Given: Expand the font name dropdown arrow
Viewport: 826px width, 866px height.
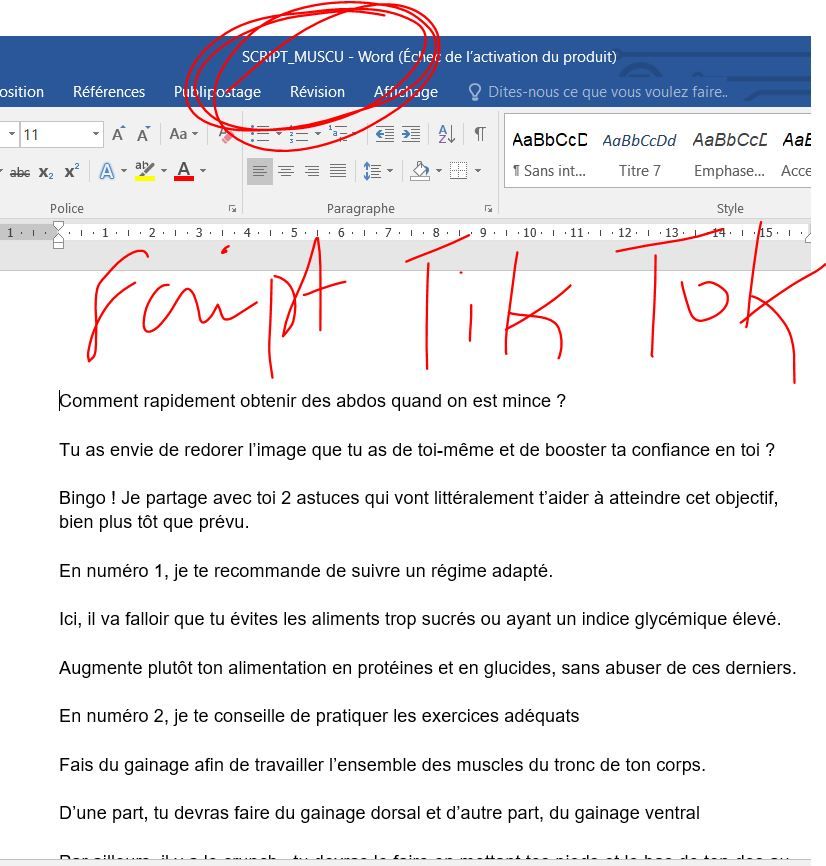Looking at the screenshot, I should pyautogui.click(x=12, y=134).
